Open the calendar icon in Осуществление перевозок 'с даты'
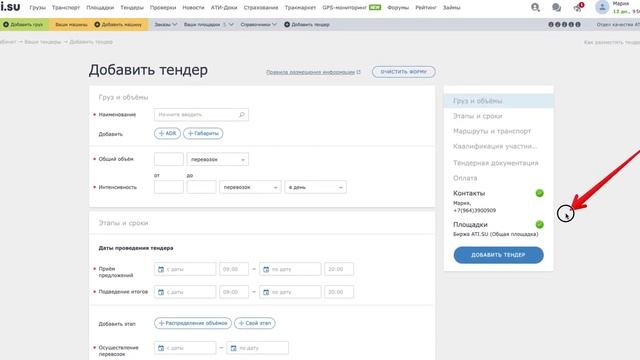Screen dimensions: 640x360 tap(161, 348)
